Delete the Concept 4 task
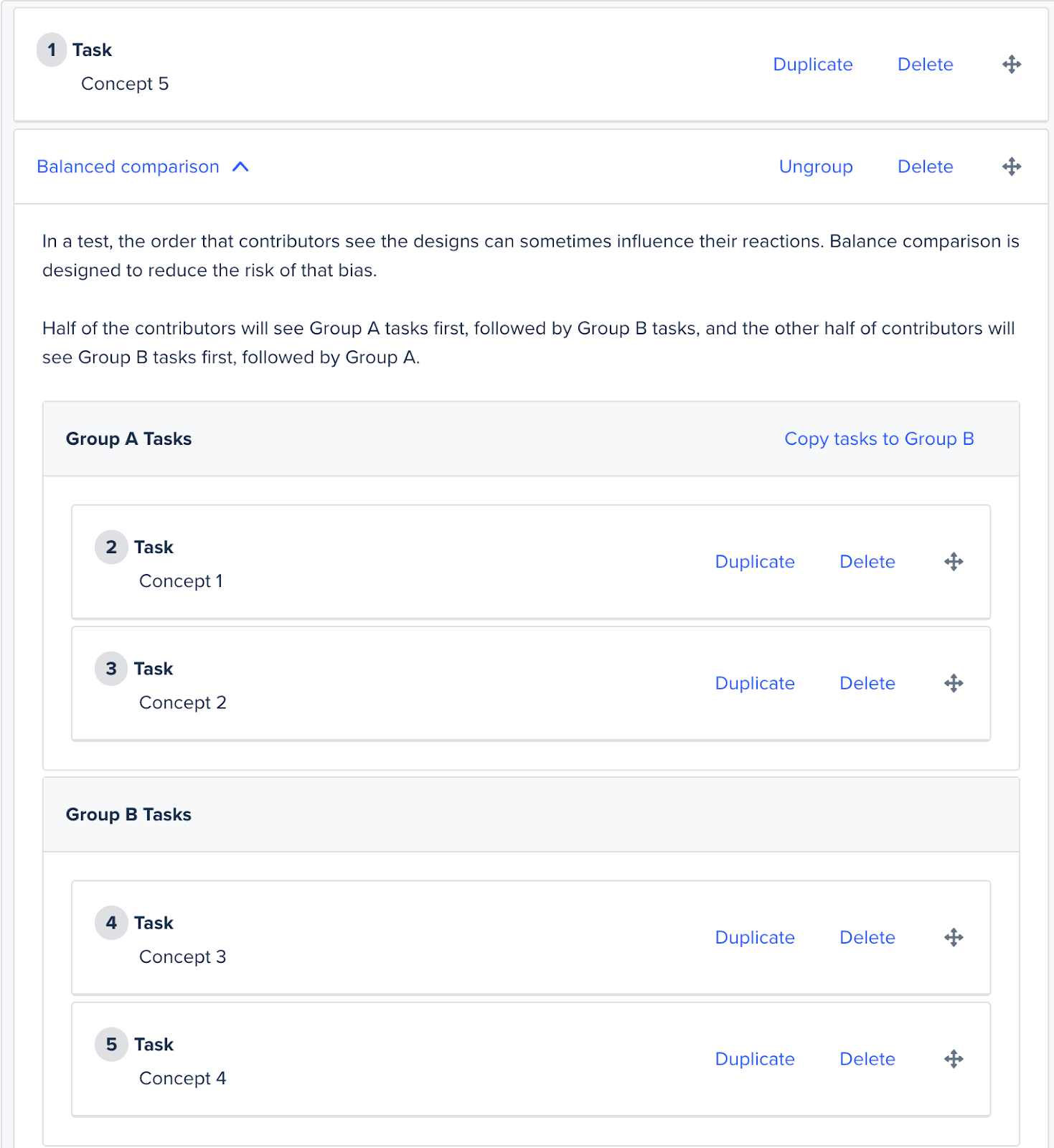 coord(867,1058)
